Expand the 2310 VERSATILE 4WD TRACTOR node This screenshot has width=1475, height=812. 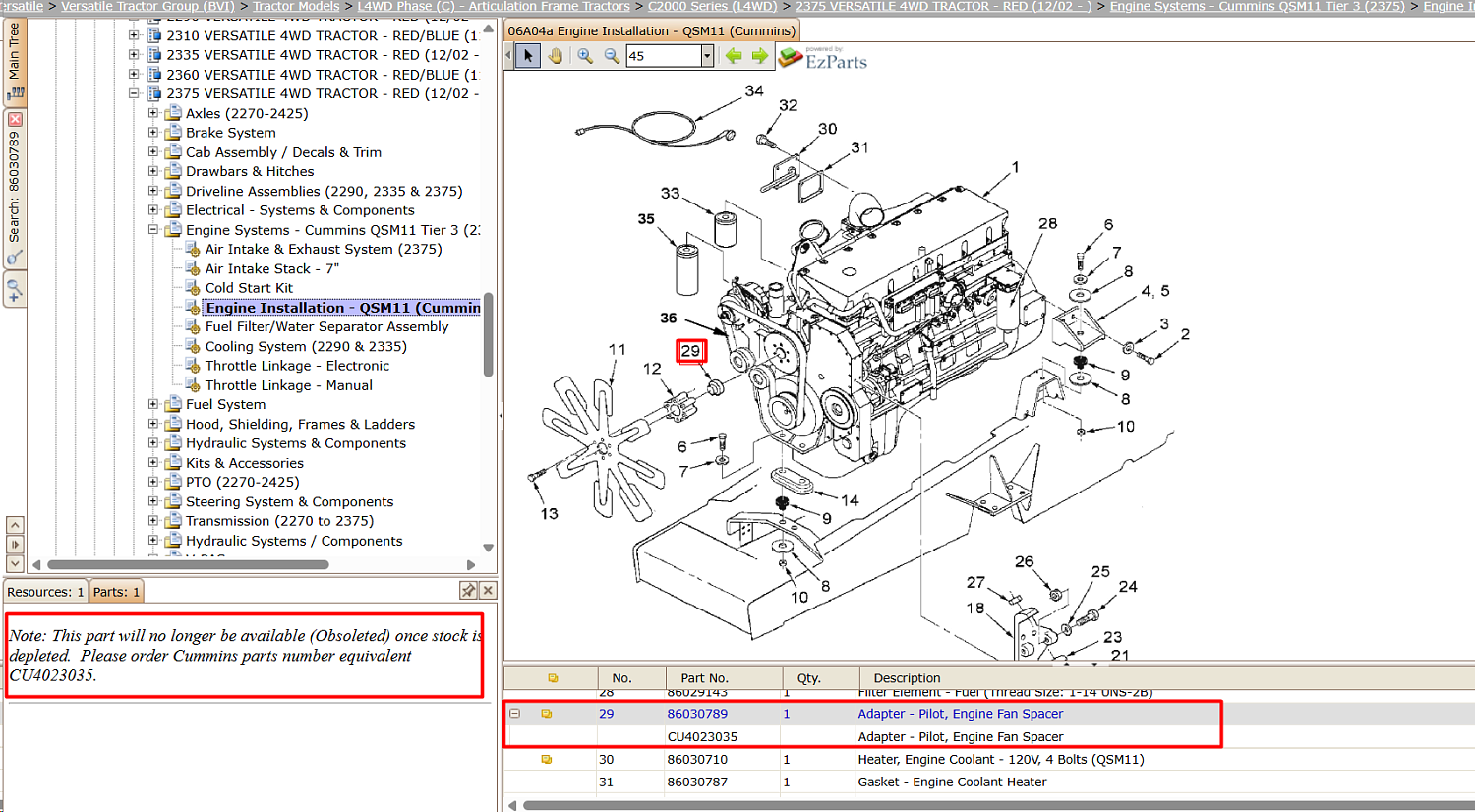[x=134, y=35]
